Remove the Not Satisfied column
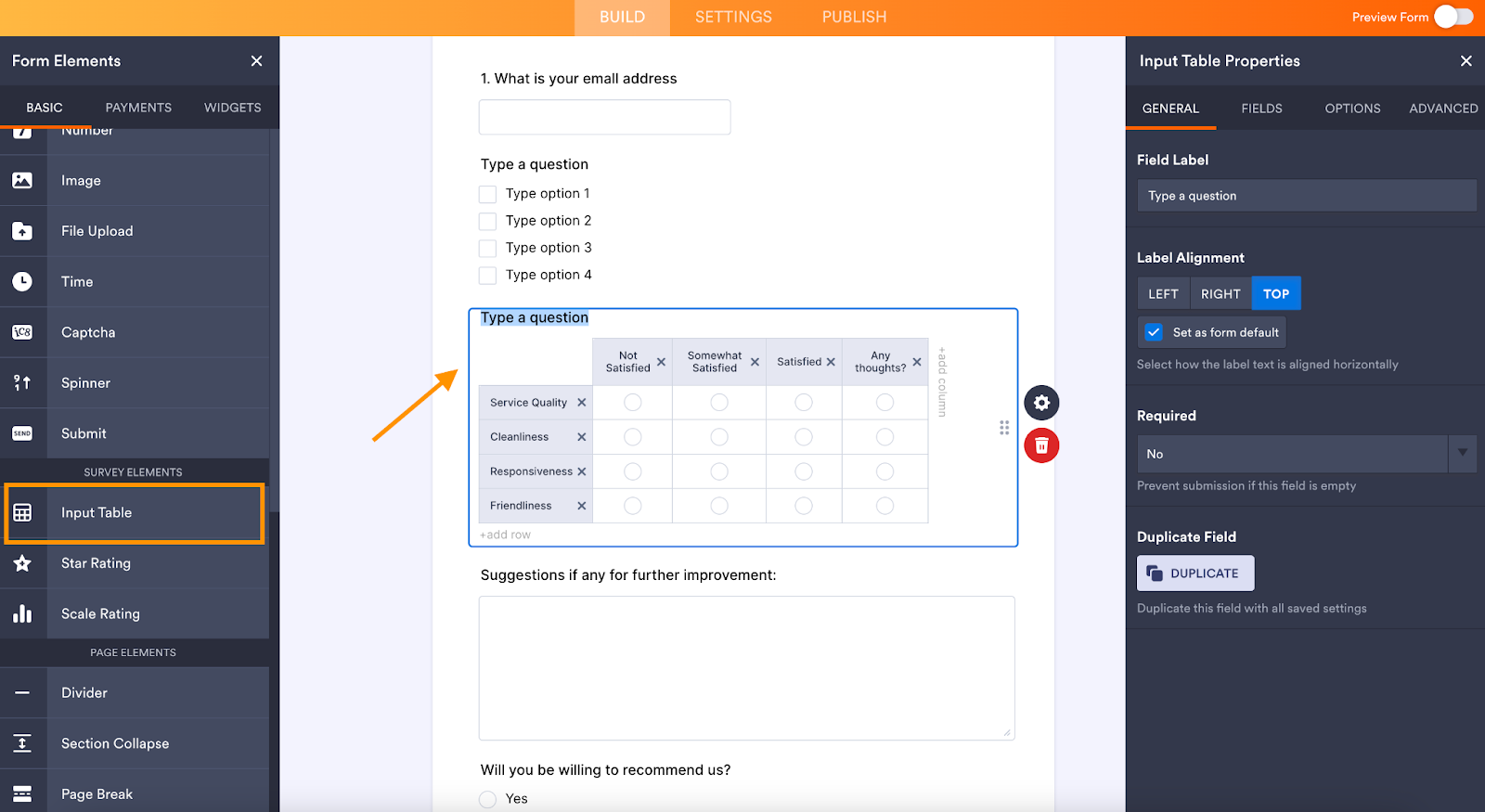Viewport: 1485px width, 812px height. (x=661, y=362)
